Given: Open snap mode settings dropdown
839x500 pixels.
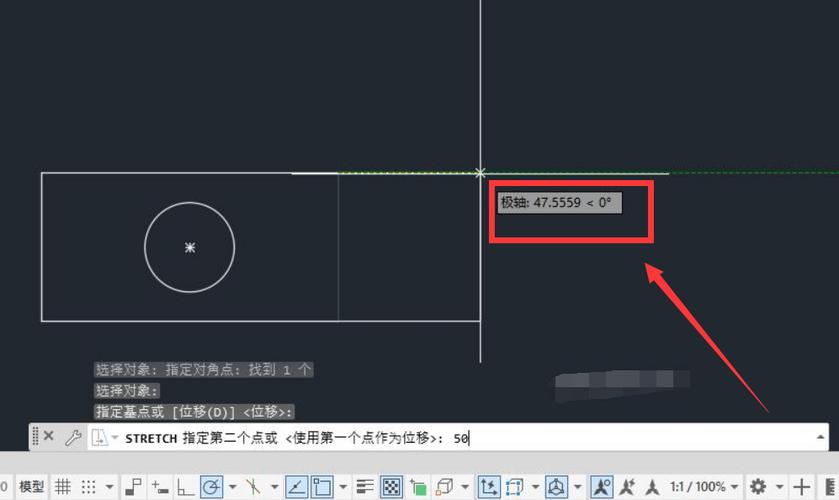Looking at the screenshot, I should click(x=110, y=487).
